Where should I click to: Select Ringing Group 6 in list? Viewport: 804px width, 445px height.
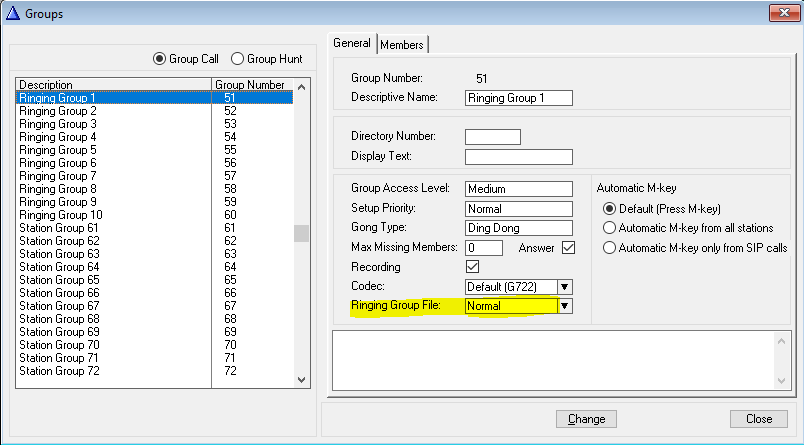[x=155, y=163]
